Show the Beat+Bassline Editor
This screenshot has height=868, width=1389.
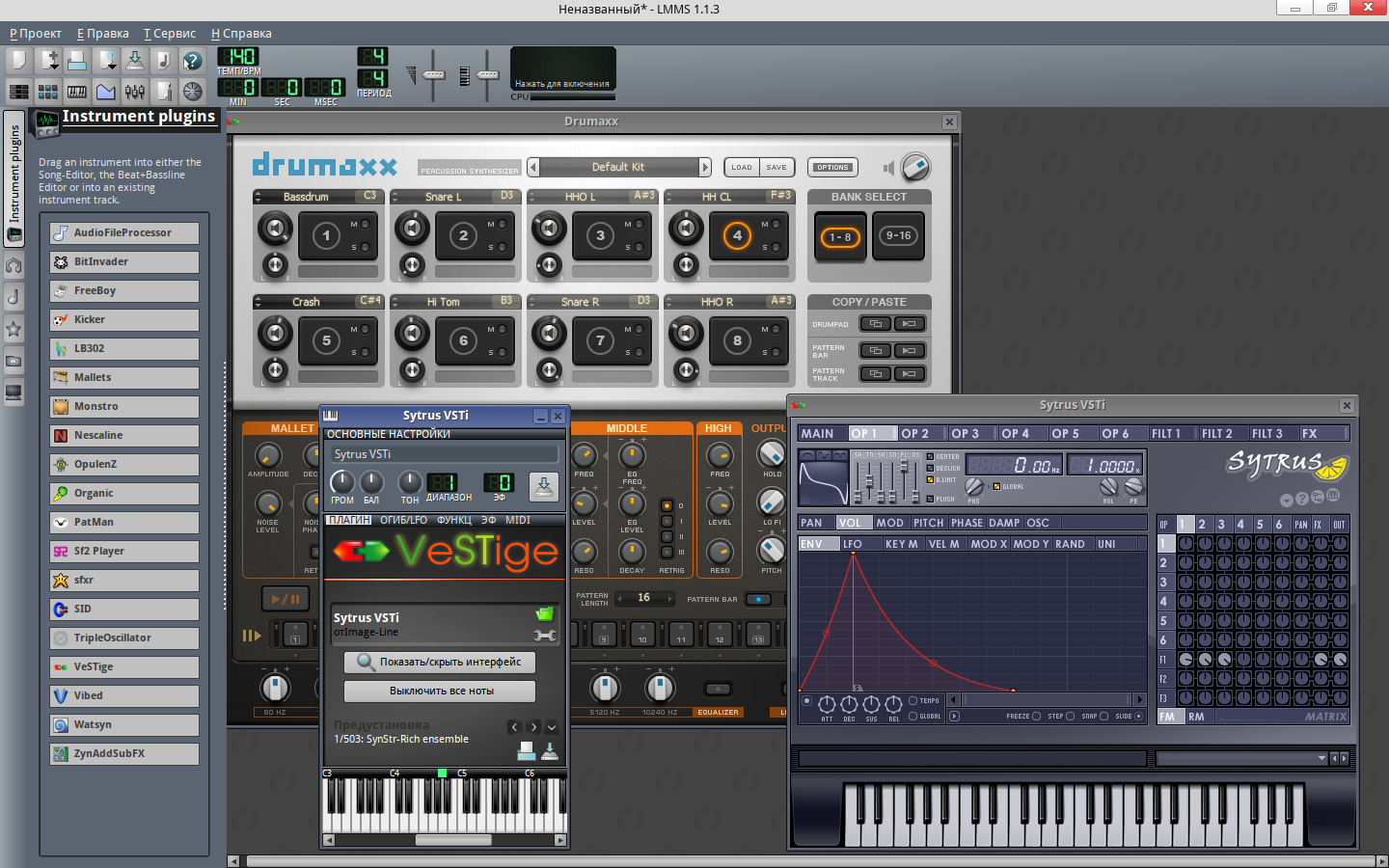47,92
